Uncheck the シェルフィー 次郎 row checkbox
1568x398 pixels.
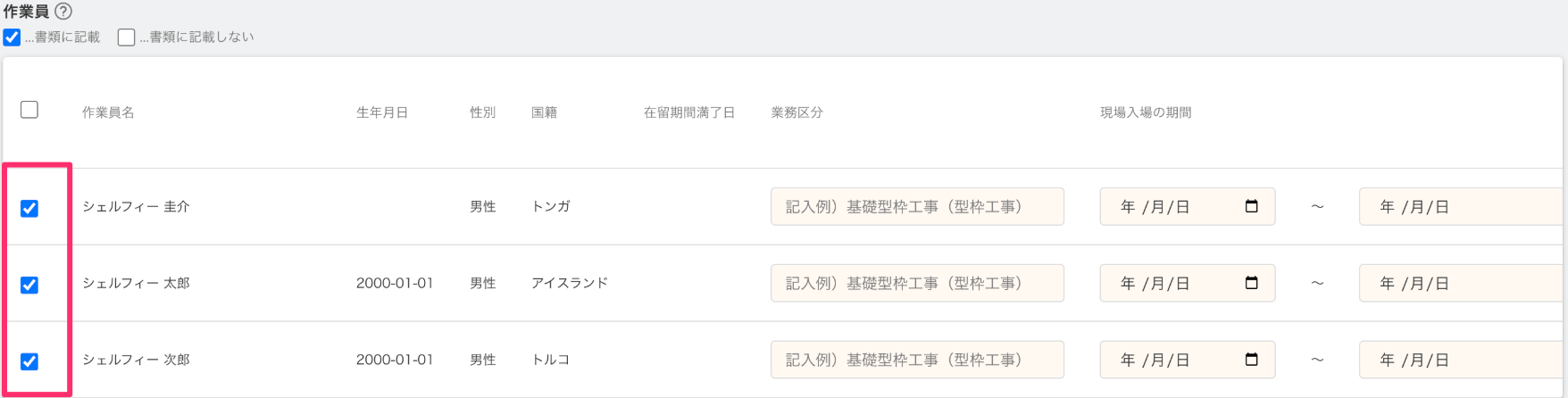pos(29,361)
